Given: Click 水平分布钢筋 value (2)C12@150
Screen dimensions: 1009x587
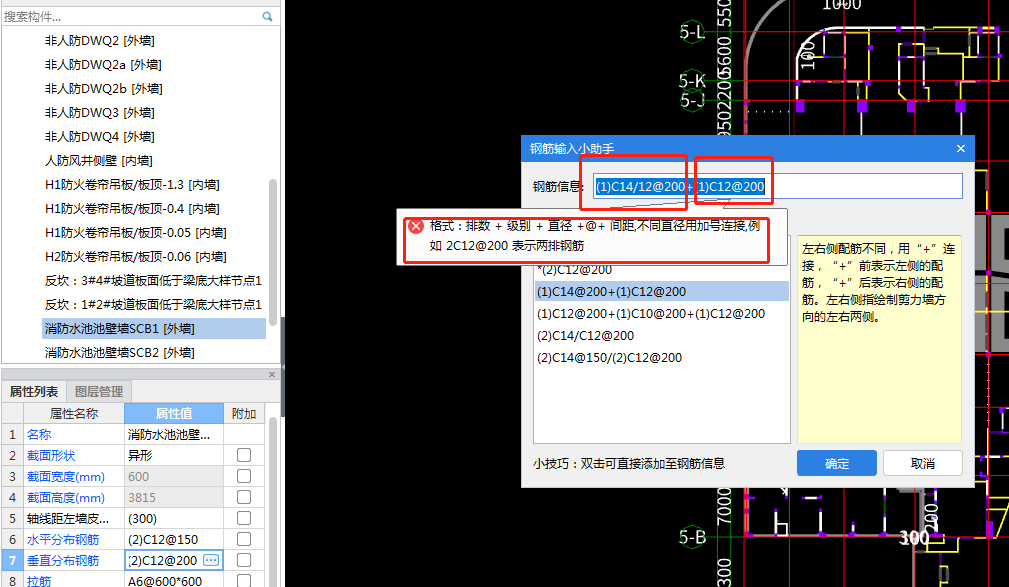Looking at the screenshot, I should pos(174,539).
